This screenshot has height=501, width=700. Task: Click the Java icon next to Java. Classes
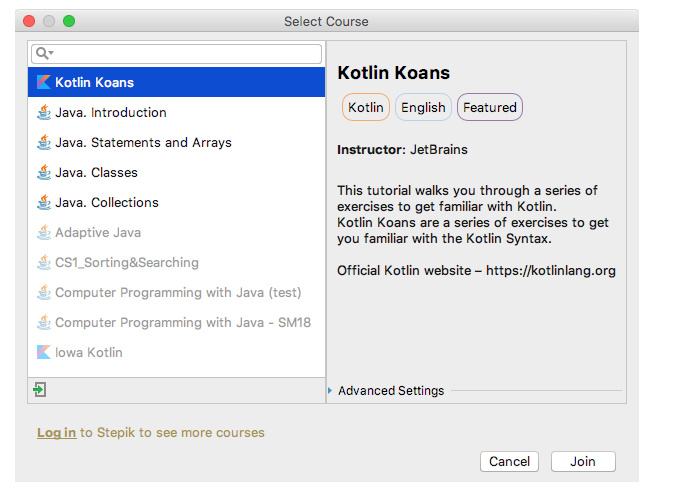(x=43, y=172)
